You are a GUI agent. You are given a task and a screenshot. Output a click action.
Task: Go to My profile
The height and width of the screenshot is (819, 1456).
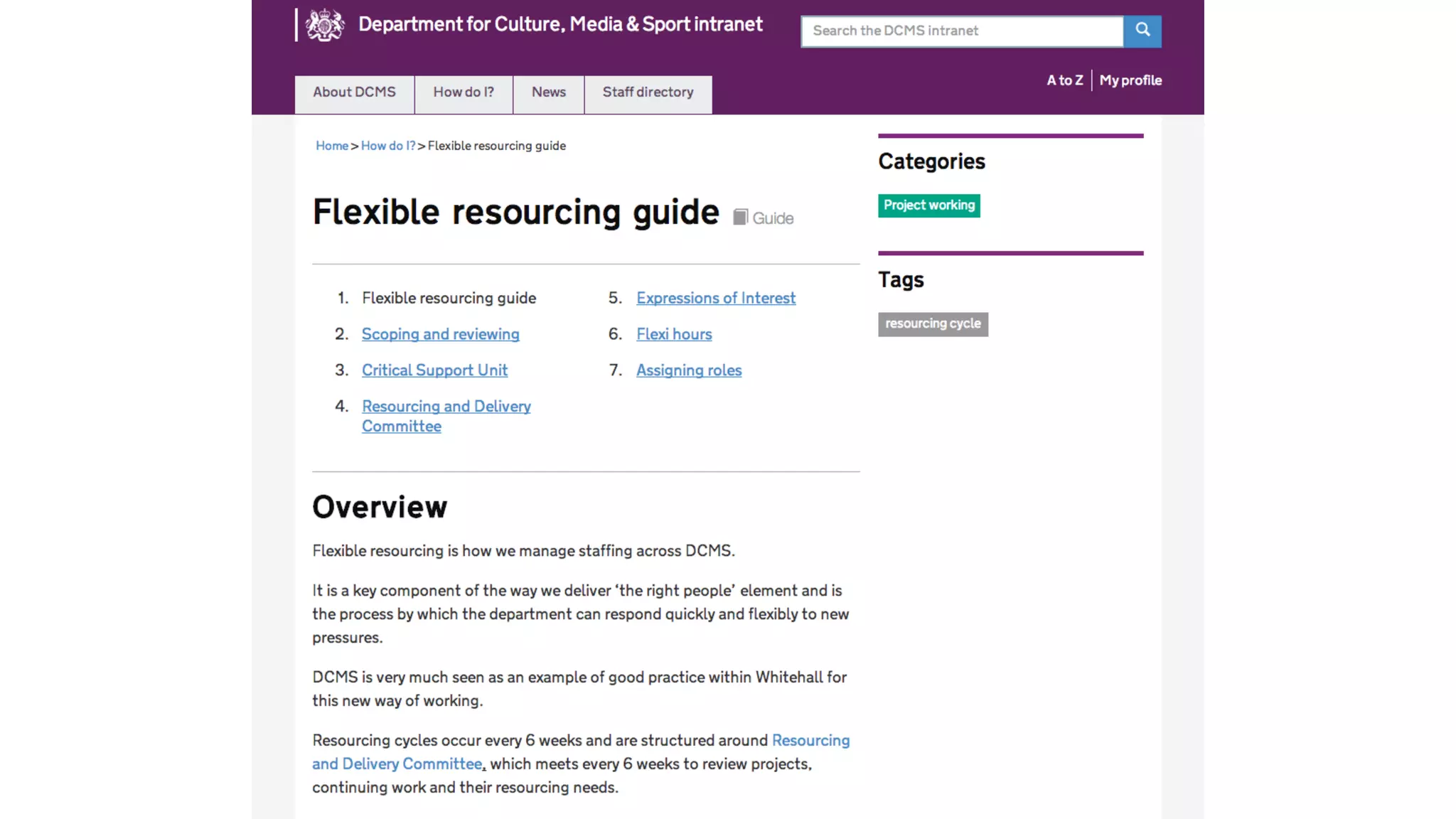click(1130, 80)
